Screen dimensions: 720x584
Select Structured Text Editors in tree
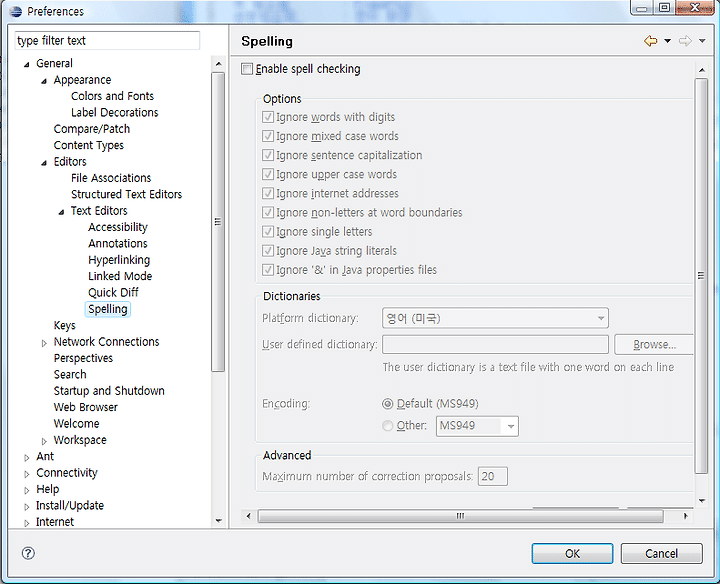(x=126, y=194)
